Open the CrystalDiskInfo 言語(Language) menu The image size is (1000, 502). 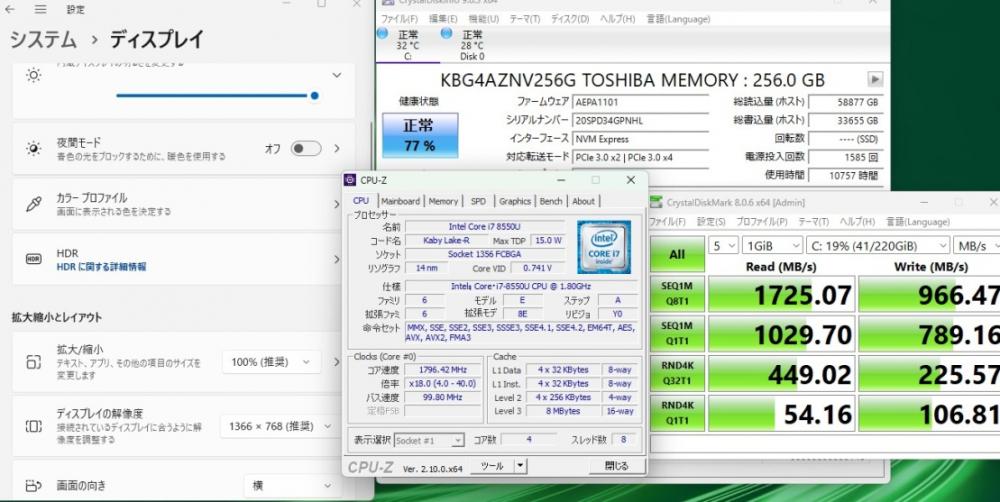click(x=678, y=19)
